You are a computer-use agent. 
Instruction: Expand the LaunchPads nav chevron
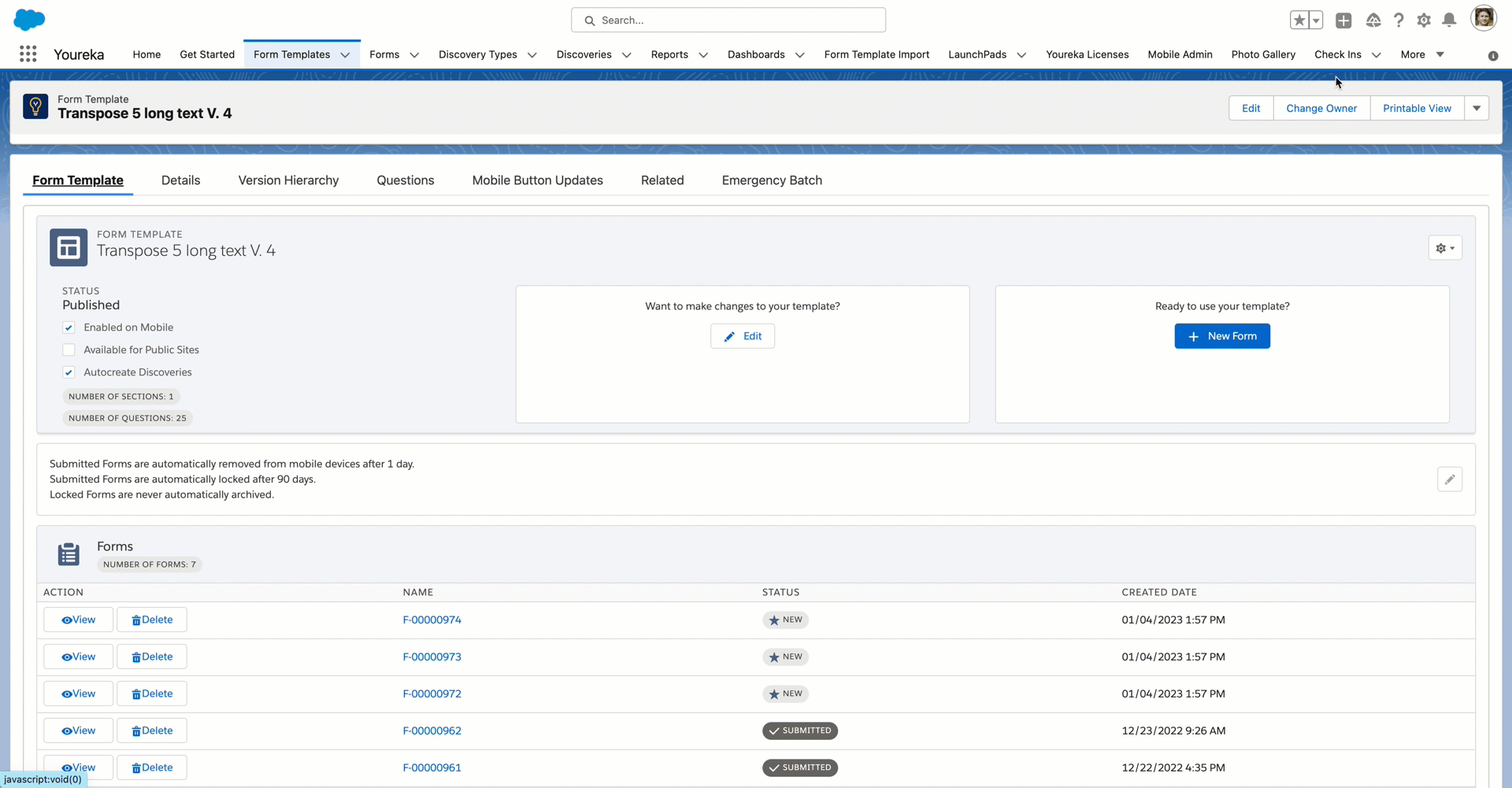[x=1021, y=55]
